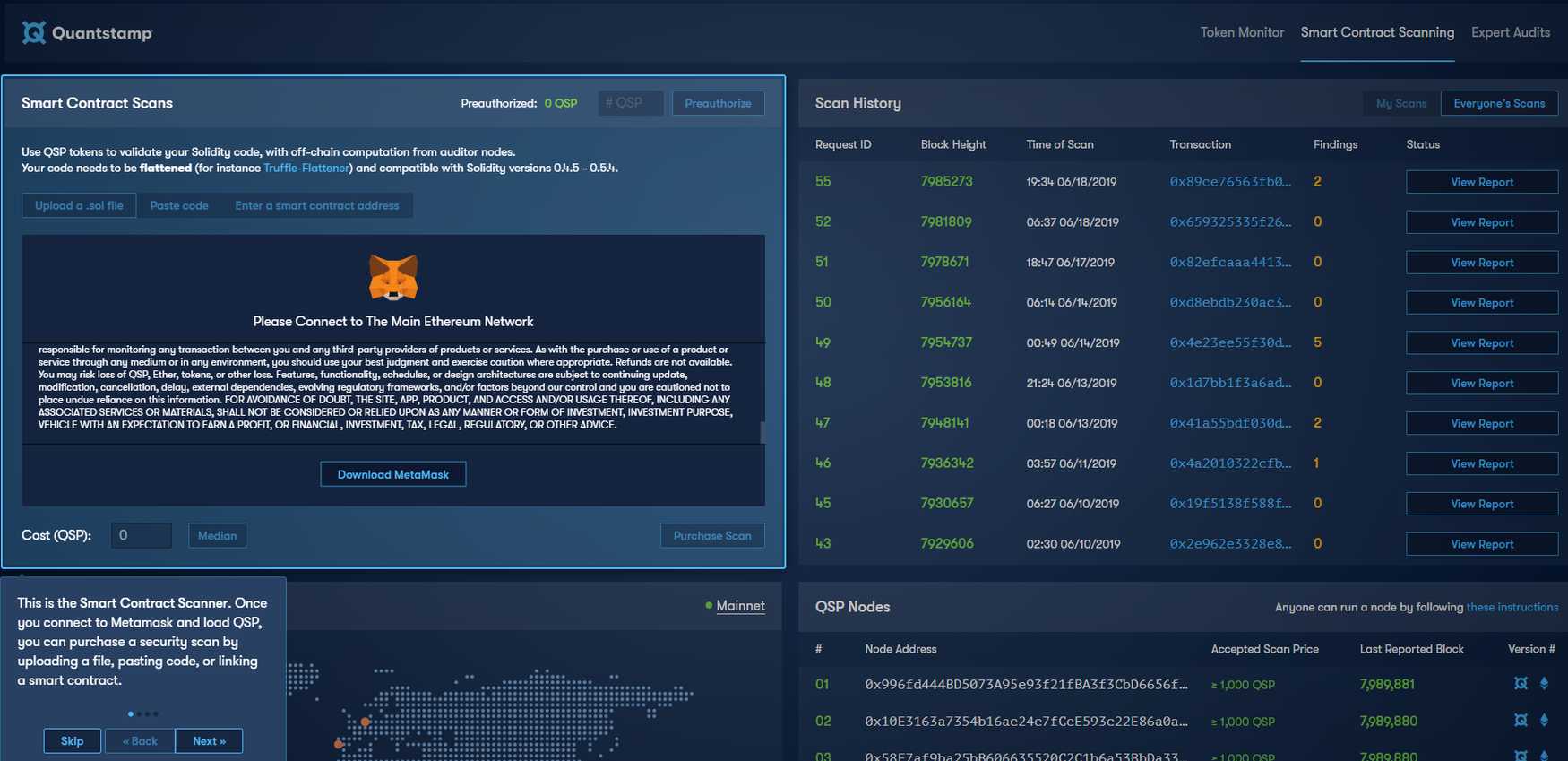View Report for request ID 43
Viewport: 1568px width, 761px height.
[1482, 544]
